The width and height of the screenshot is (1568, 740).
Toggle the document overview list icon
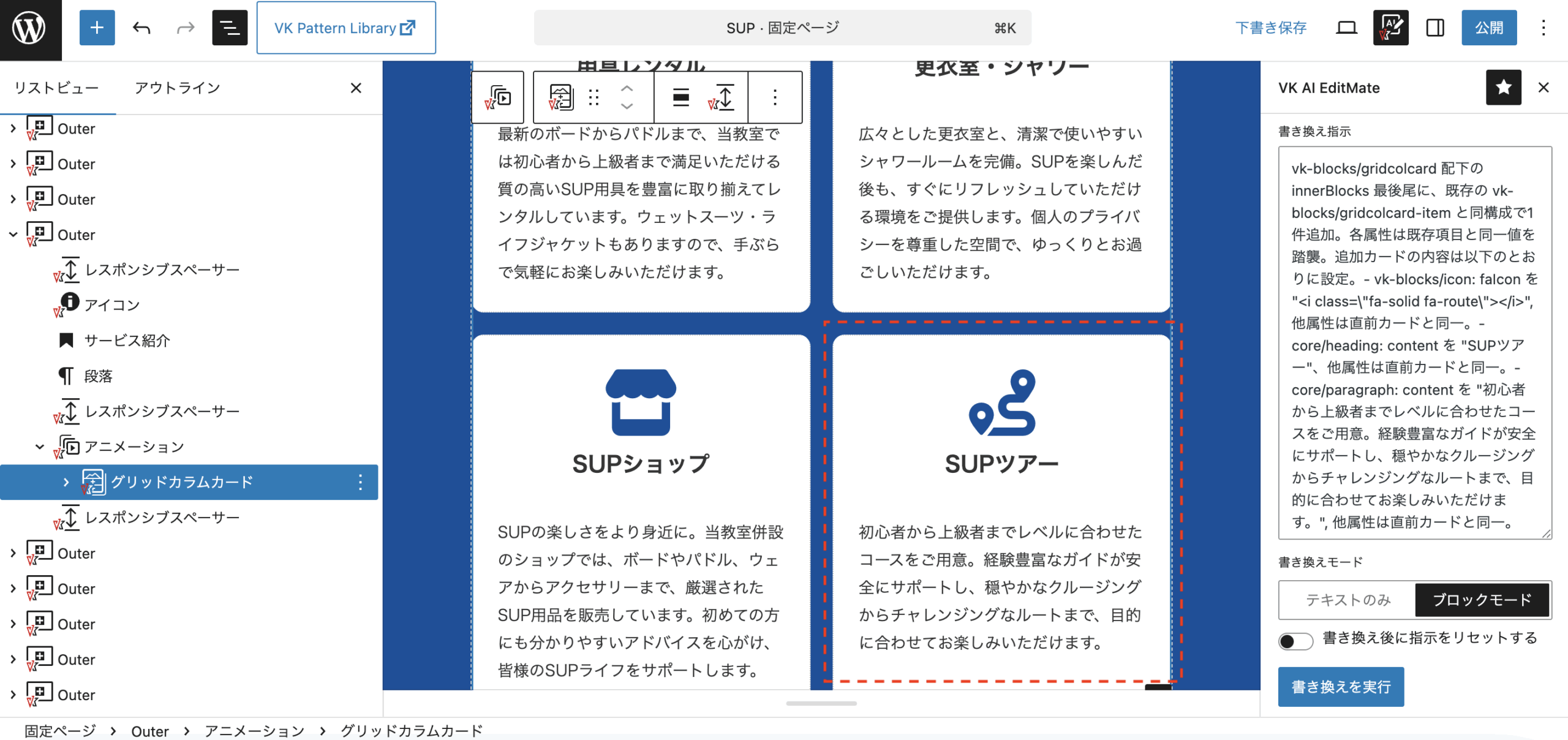230,28
